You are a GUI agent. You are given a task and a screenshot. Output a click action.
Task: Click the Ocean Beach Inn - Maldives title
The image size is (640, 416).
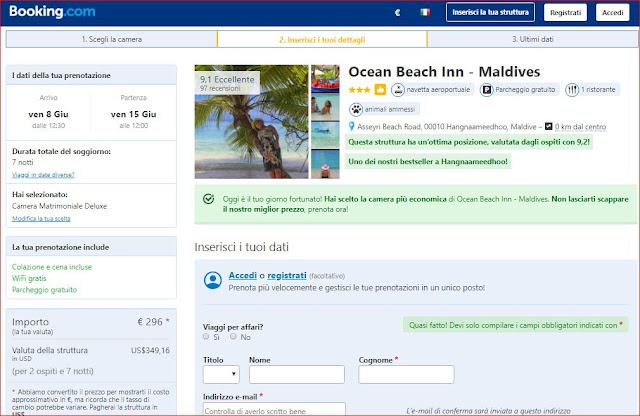point(444,72)
